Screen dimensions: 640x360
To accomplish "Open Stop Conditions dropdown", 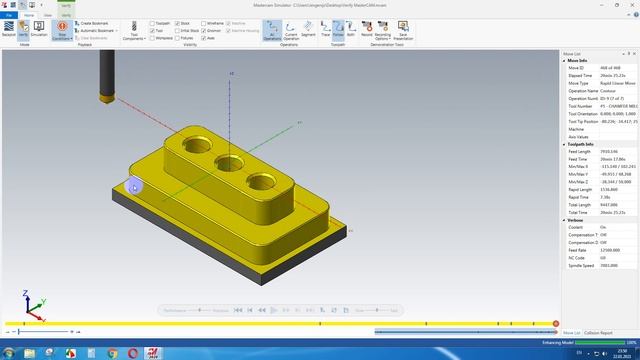I will pyautogui.click(x=62, y=31).
